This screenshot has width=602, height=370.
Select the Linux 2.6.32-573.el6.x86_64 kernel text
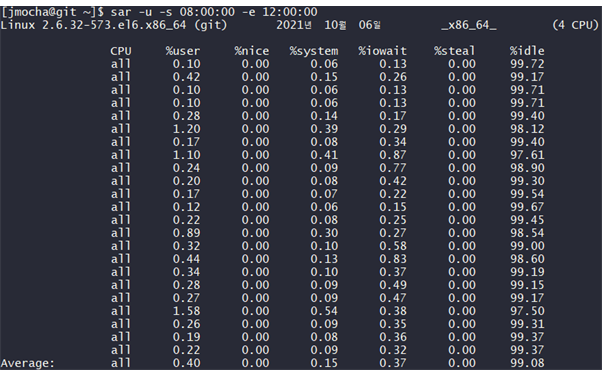[x=93, y=25]
